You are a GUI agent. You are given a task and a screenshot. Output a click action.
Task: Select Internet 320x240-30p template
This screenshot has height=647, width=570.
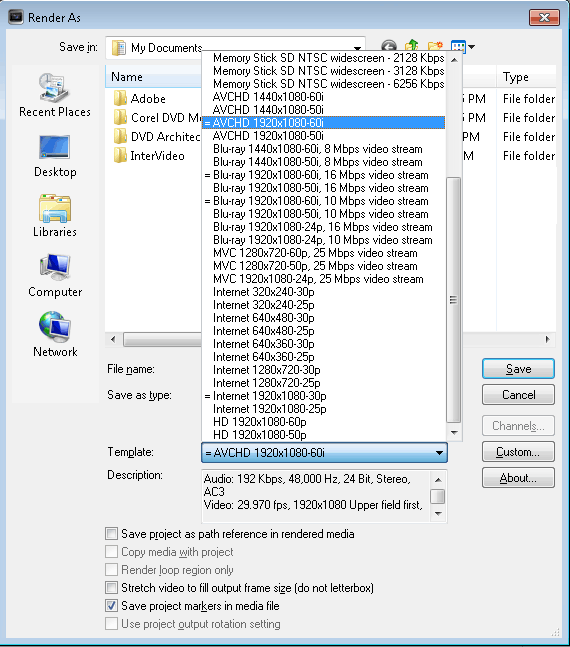pyautogui.click(x=324, y=292)
